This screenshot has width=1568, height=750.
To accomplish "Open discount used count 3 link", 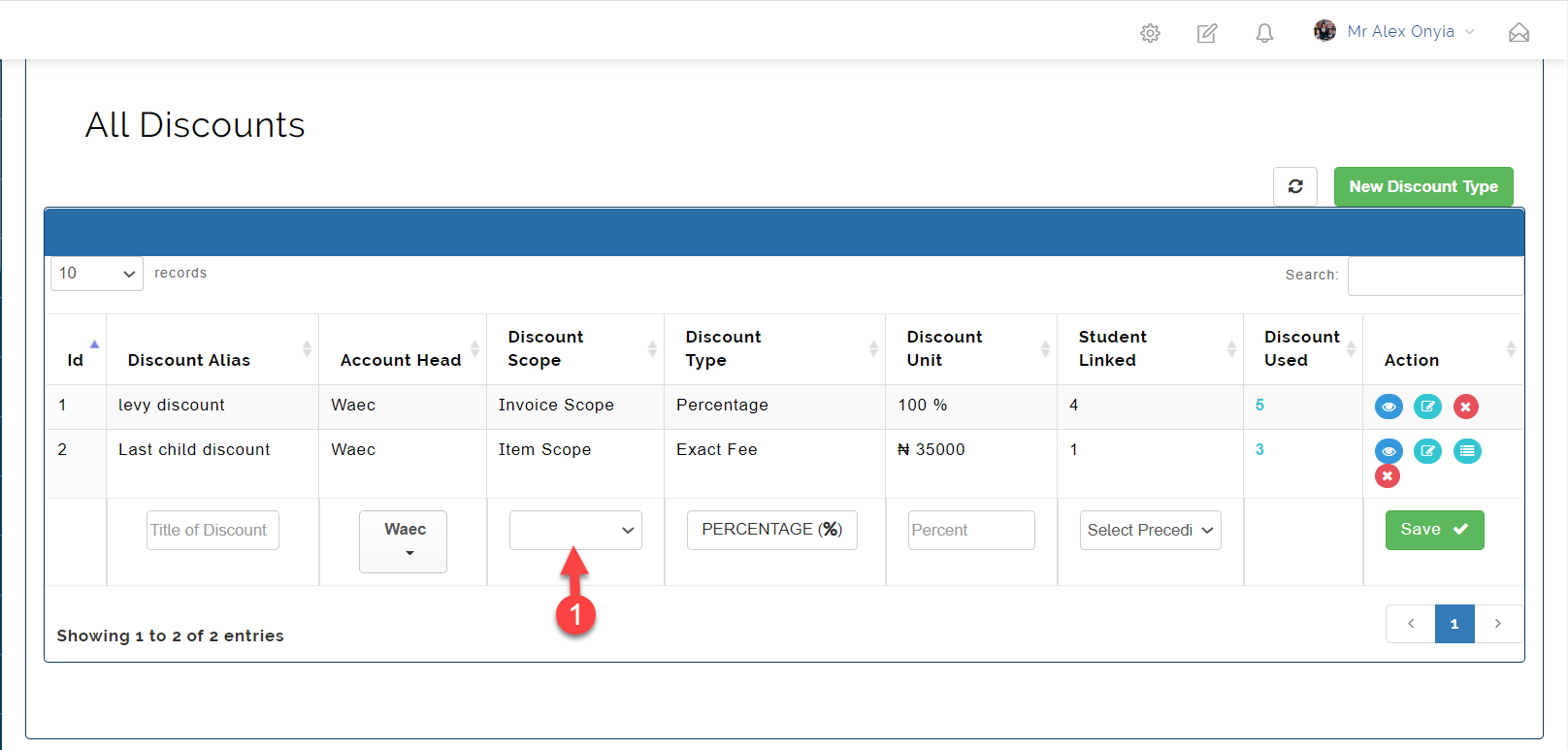I will pyautogui.click(x=1259, y=450).
